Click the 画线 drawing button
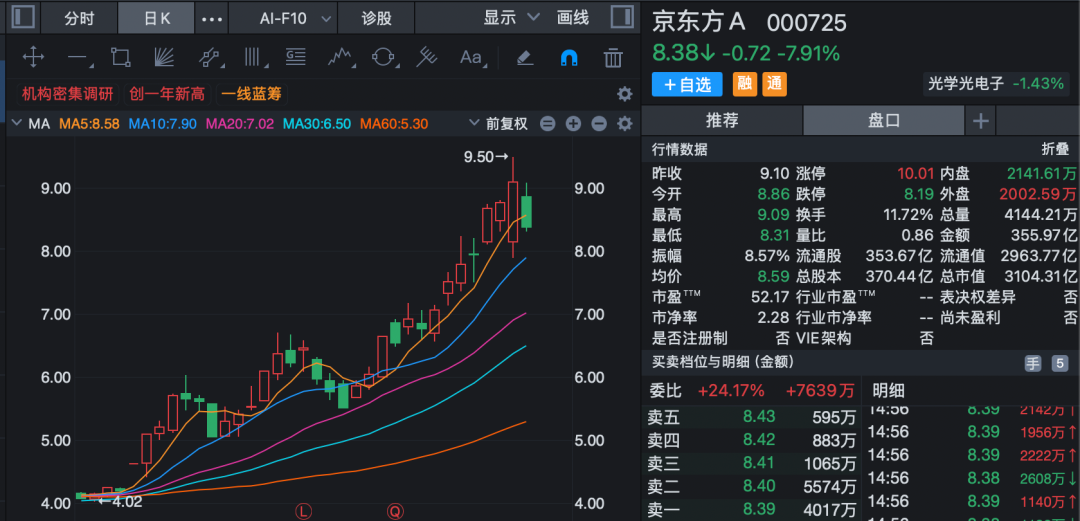 (573, 18)
